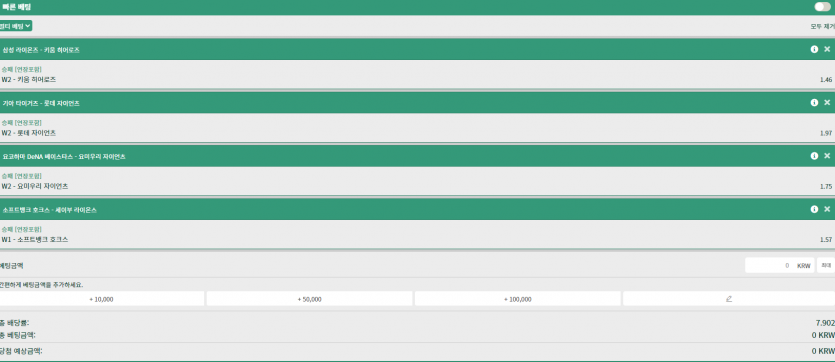Click the total odds value 7.902
This screenshot has width=835, height=362.
pyautogui.click(x=825, y=323)
